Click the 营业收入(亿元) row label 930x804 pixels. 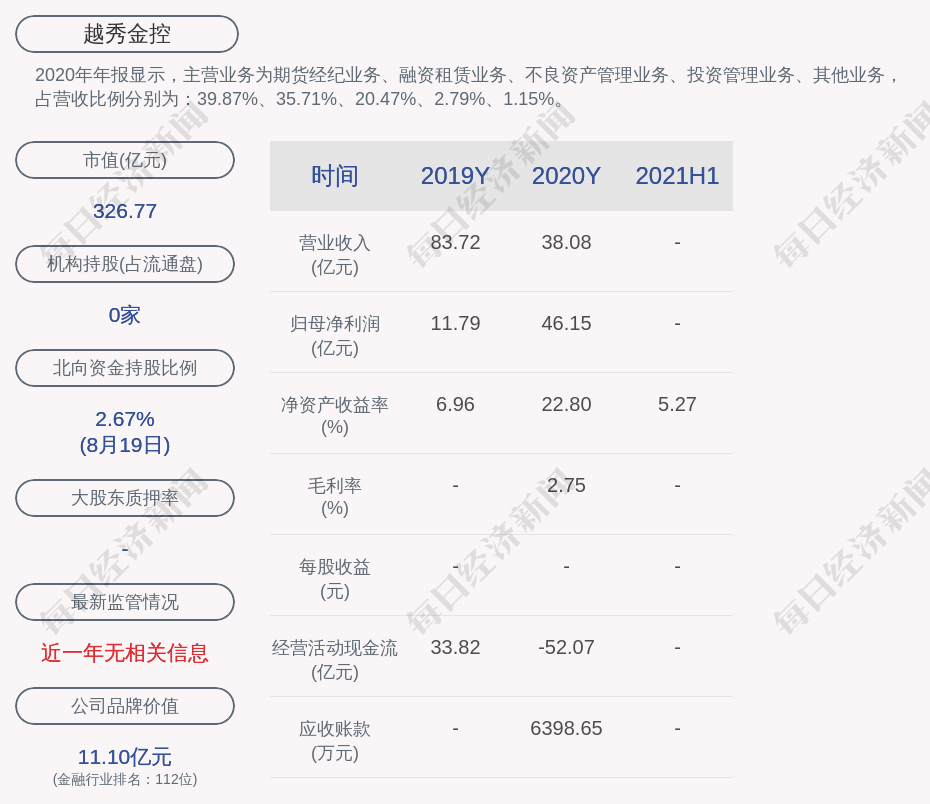point(335,254)
